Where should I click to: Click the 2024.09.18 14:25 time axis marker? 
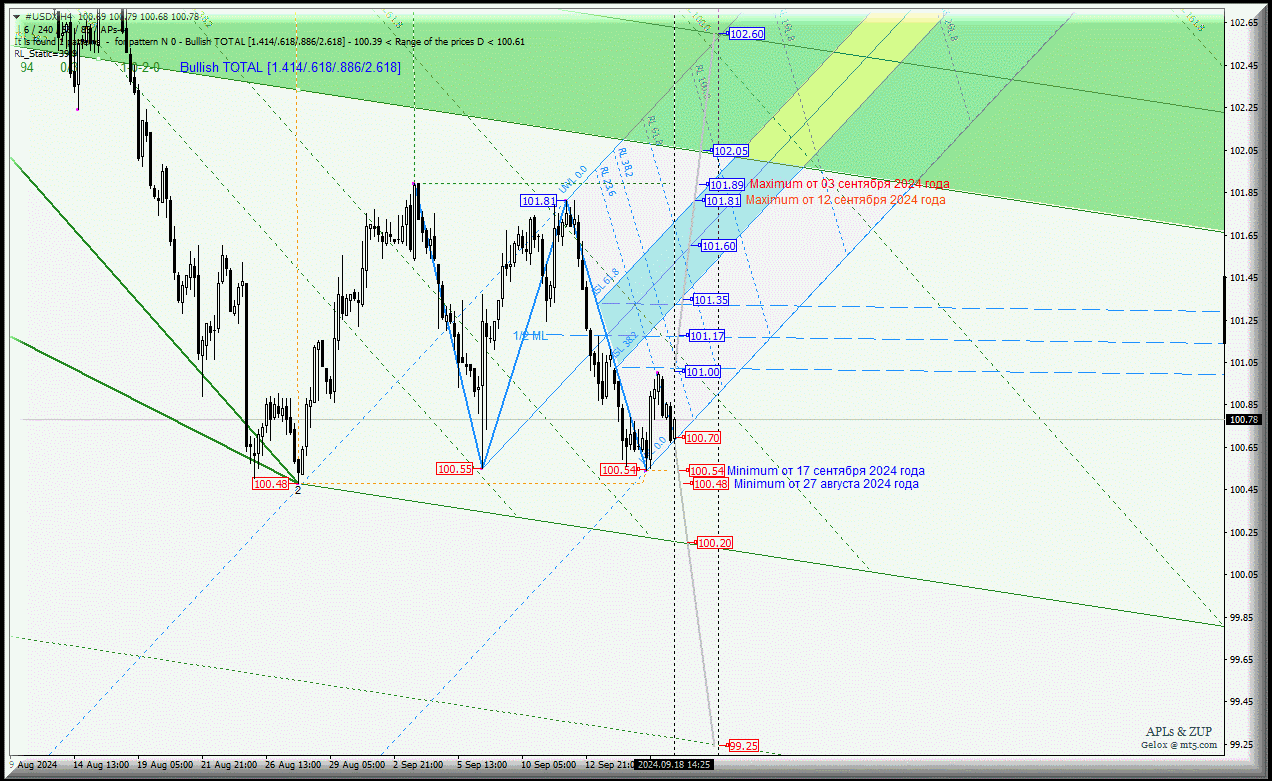point(674,765)
